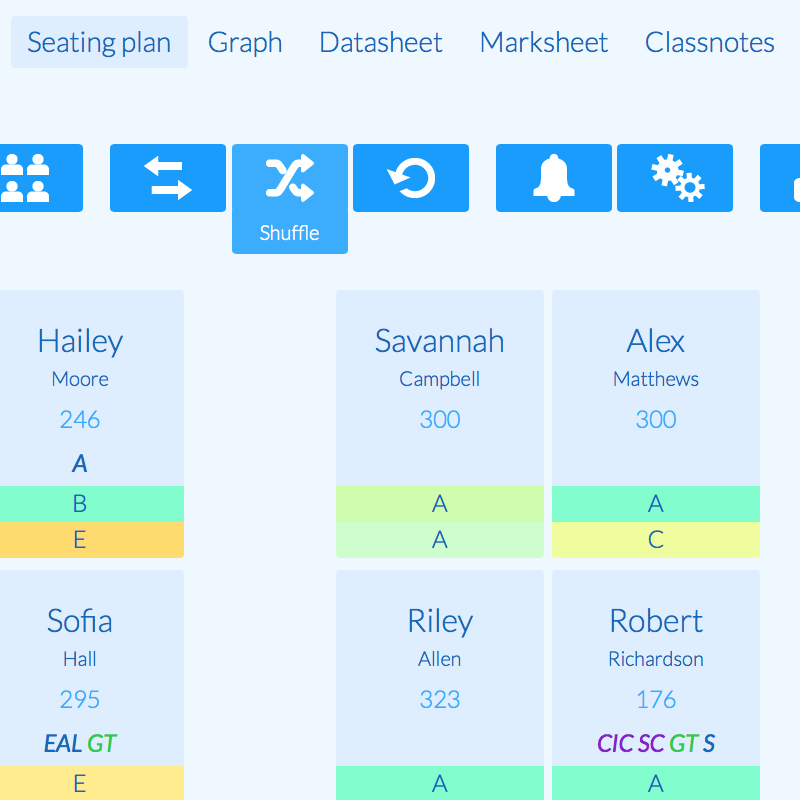This screenshot has height=800, width=800.
Task: Click the gears settings icon
Action: (x=674, y=178)
